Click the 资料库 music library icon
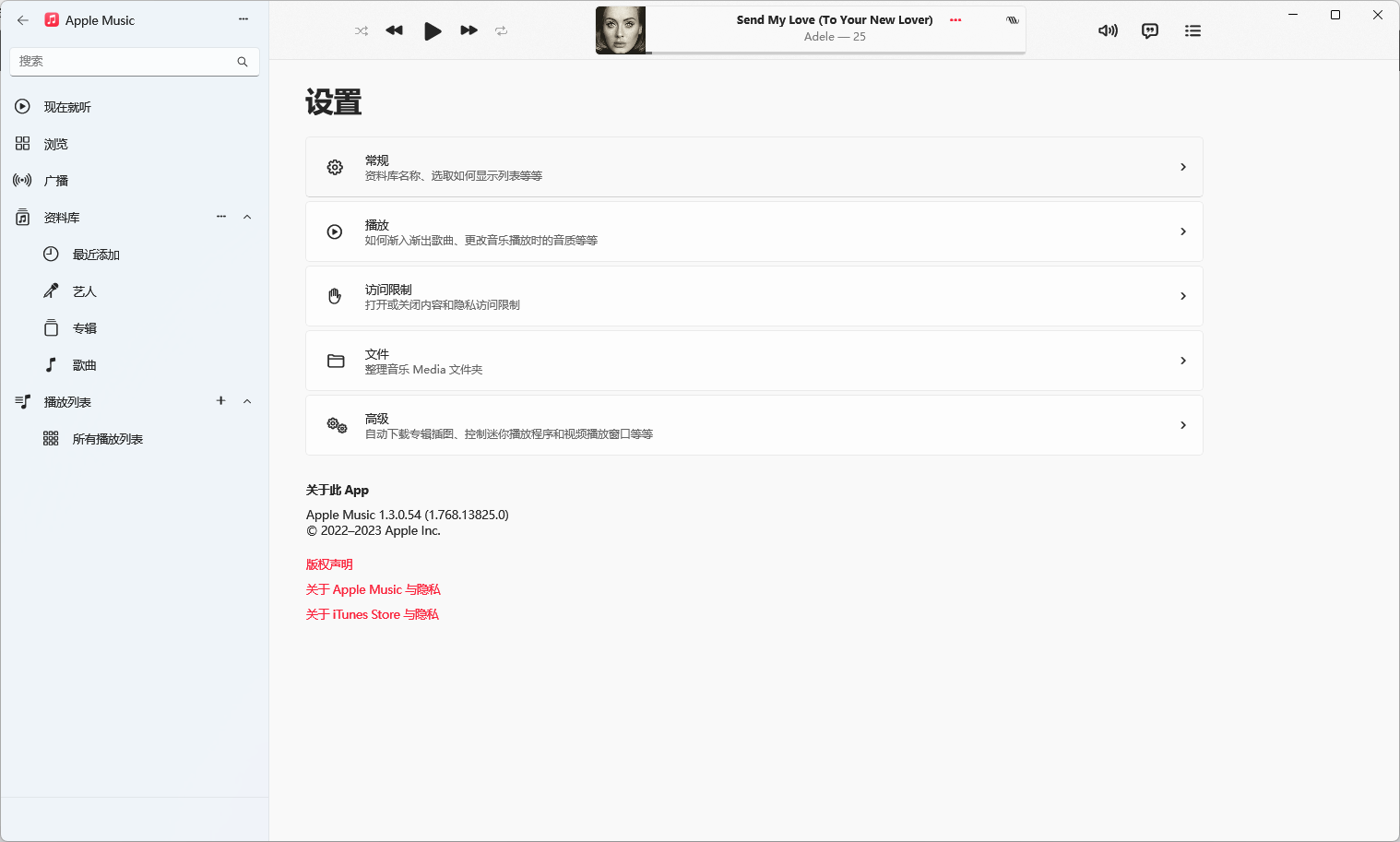The image size is (1400, 842). coord(23,218)
